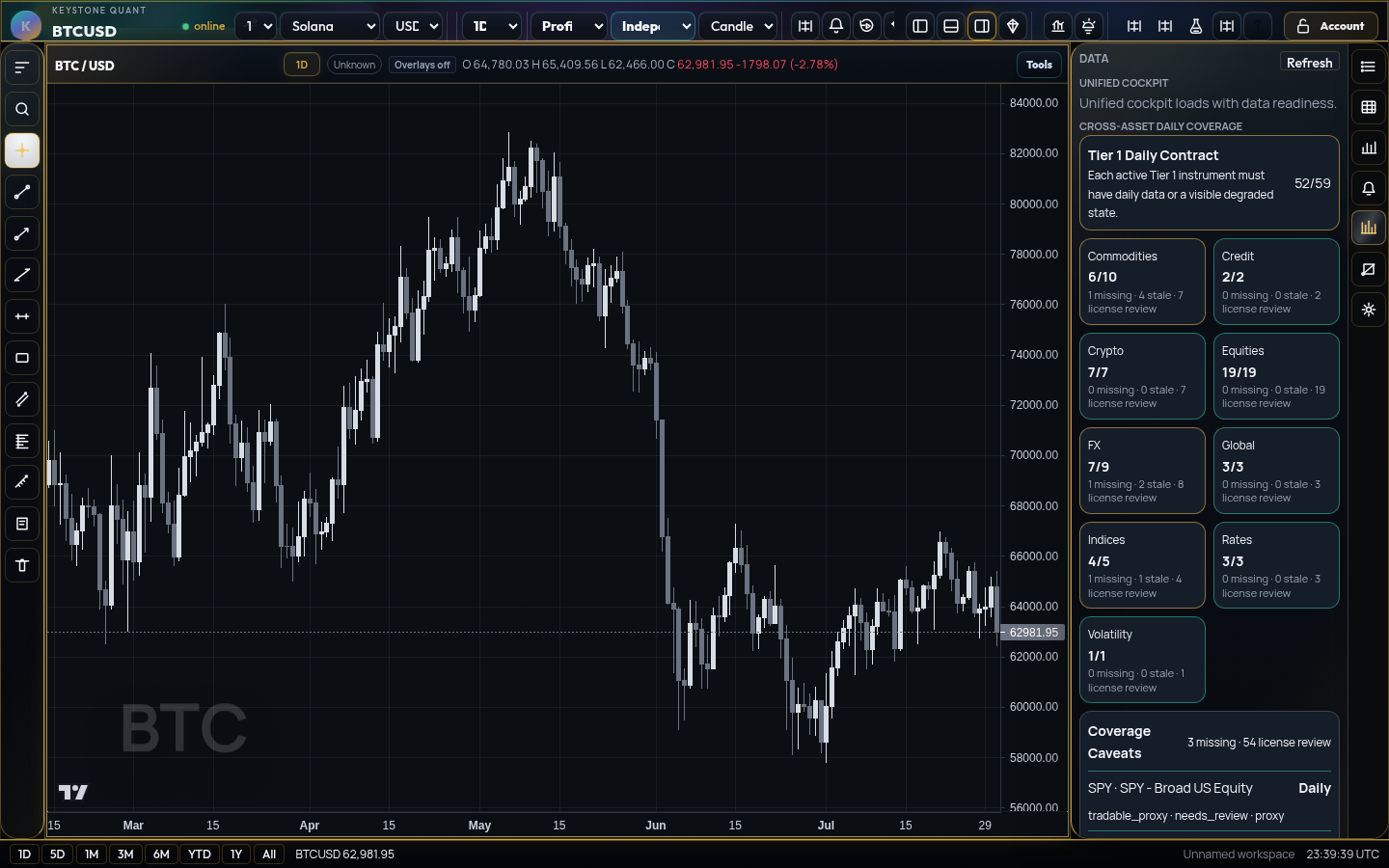Click the 62981.95 price label on axis

pos(1033,633)
